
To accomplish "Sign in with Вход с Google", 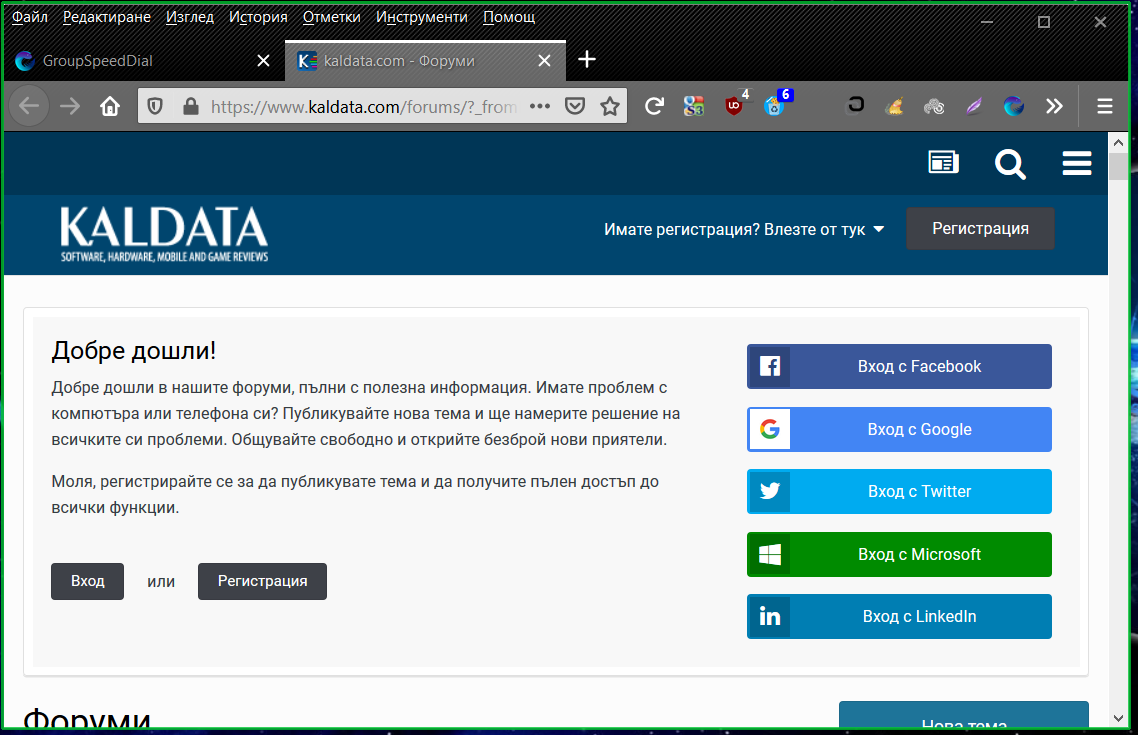I will [899, 430].
